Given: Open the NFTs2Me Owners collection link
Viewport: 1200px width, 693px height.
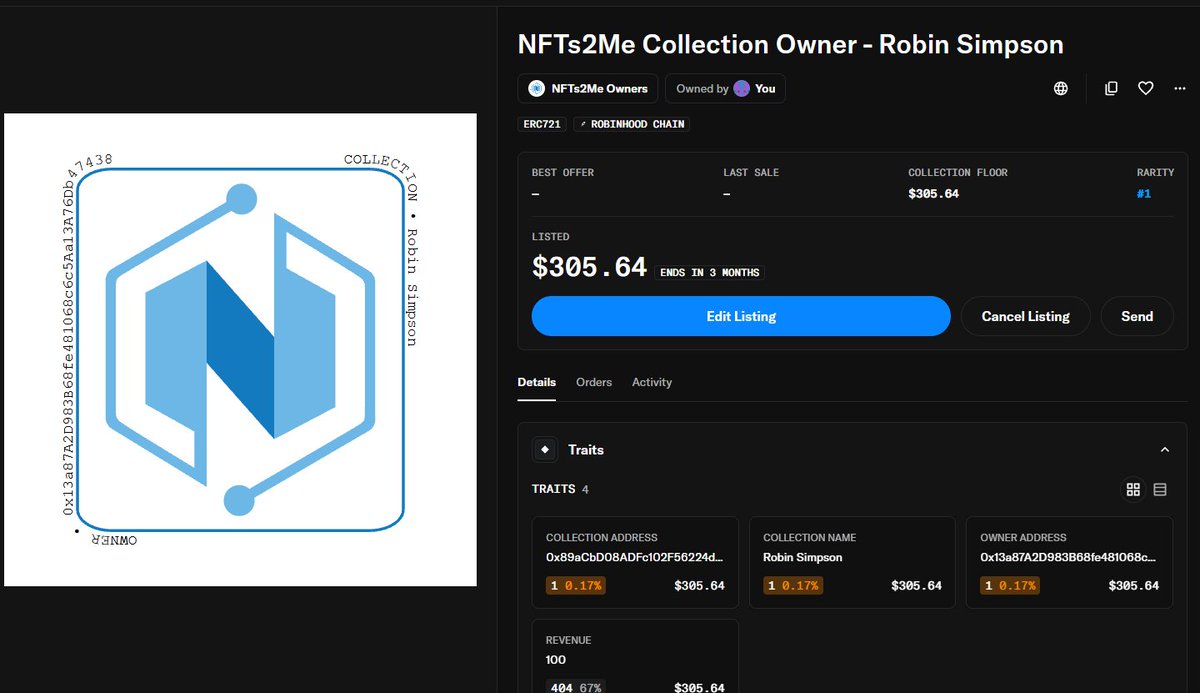Looking at the screenshot, I should tap(588, 88).
